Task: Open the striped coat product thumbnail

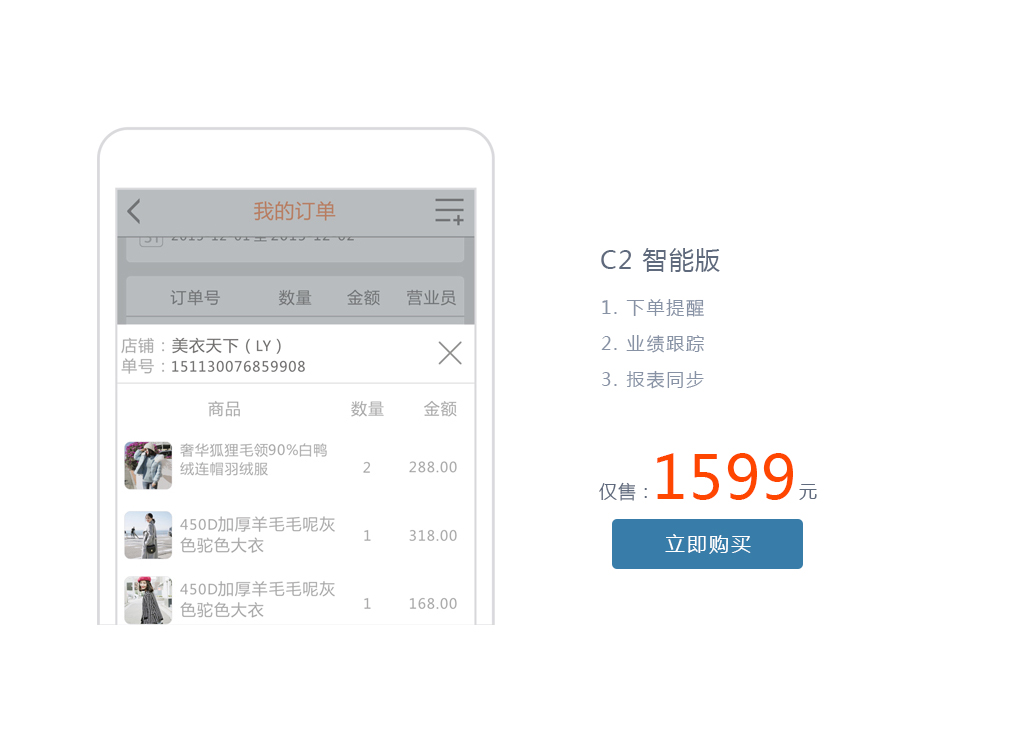Action: (x=148, y=600)
